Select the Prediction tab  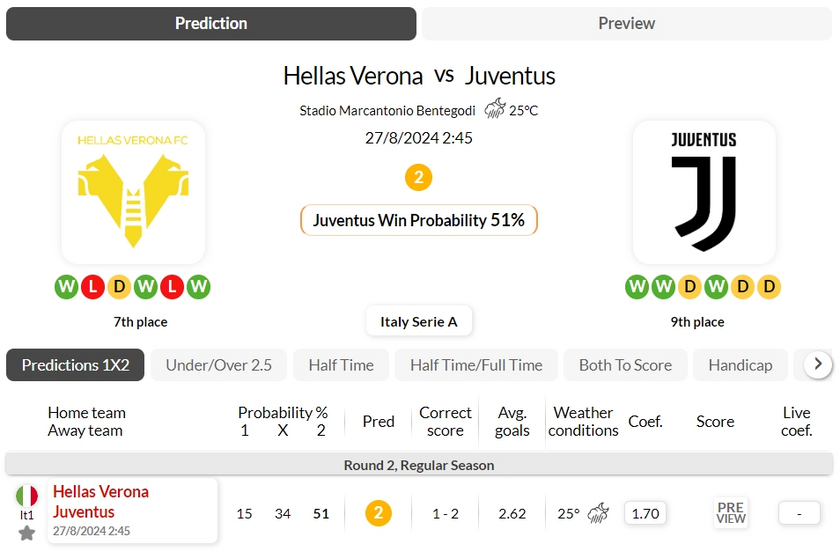(x=211, y=23)
